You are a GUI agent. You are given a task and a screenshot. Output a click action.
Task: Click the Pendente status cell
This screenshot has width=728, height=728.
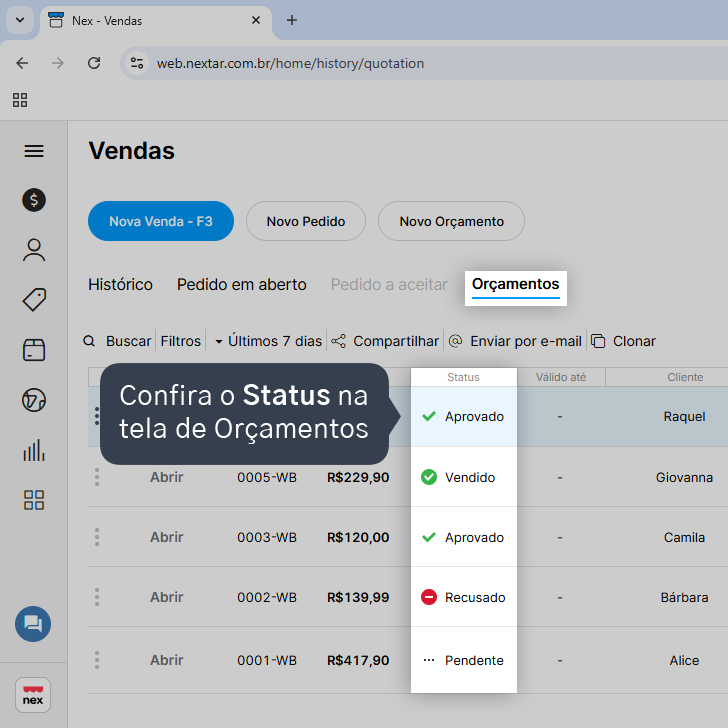[x=463, y=660]
